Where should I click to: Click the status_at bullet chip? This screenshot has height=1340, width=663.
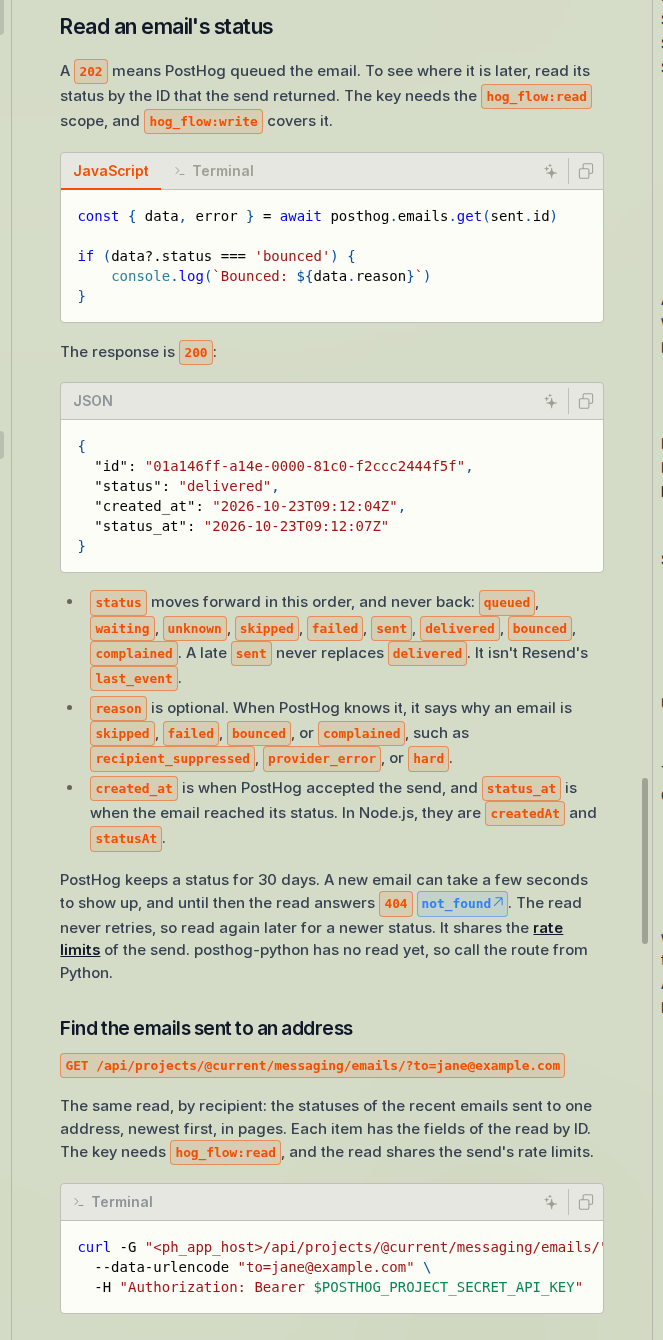[x=521, y=788]
